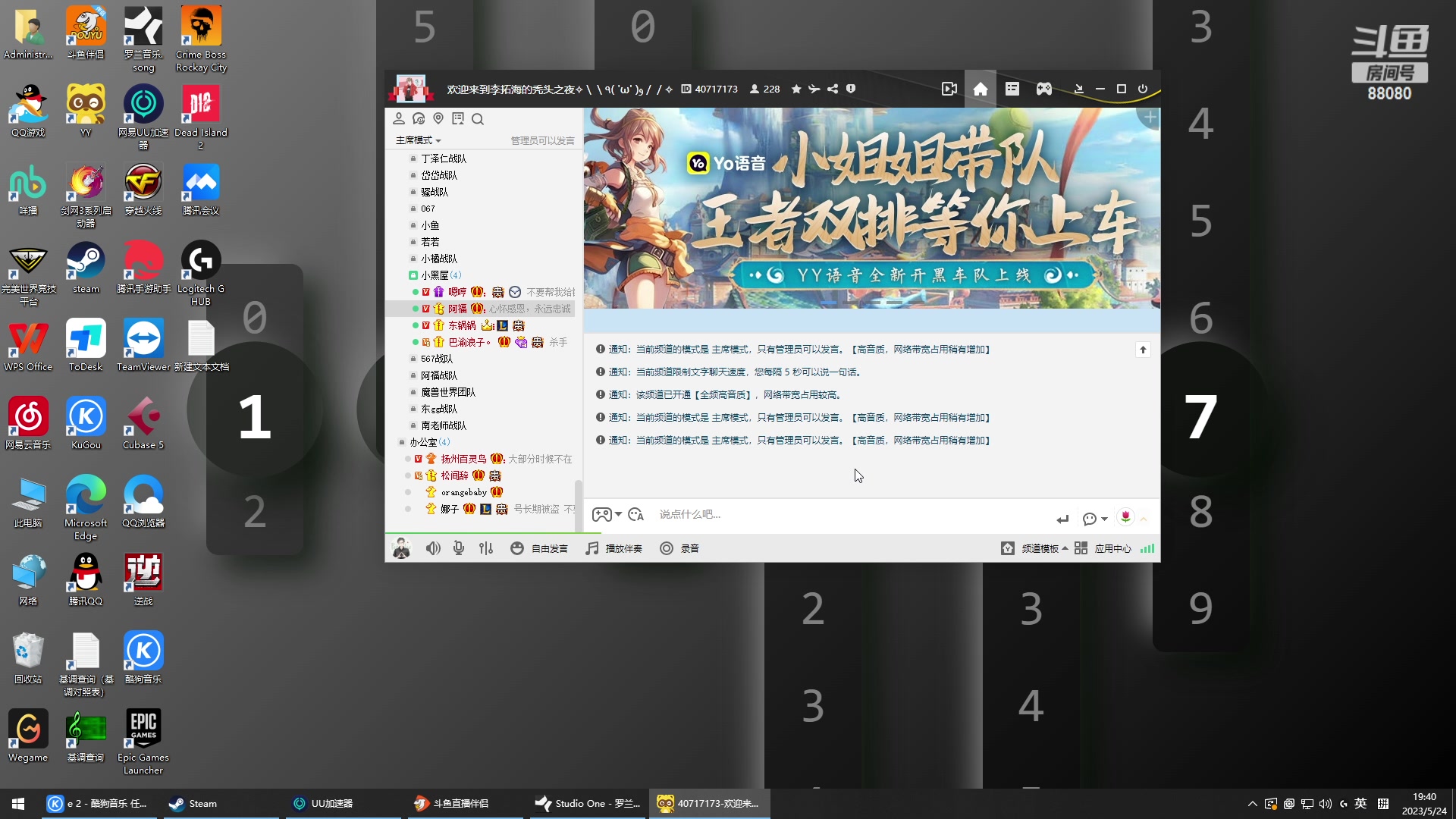The height and width of the screenshot is (819, 1456).
Task: Open Steam from the taskbar
Action: pyautogui.click(x=193, y=803)
